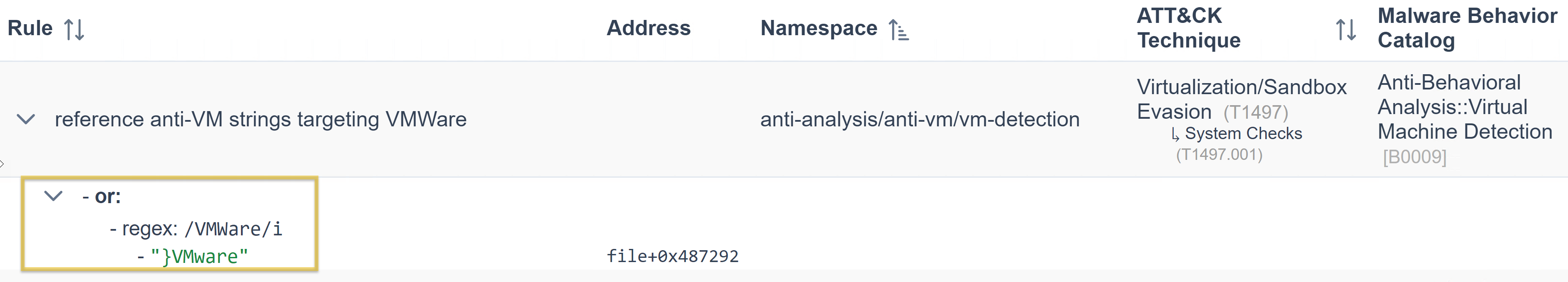Collapse the VMWare anti-VM rule row

[x=25, y=119]
